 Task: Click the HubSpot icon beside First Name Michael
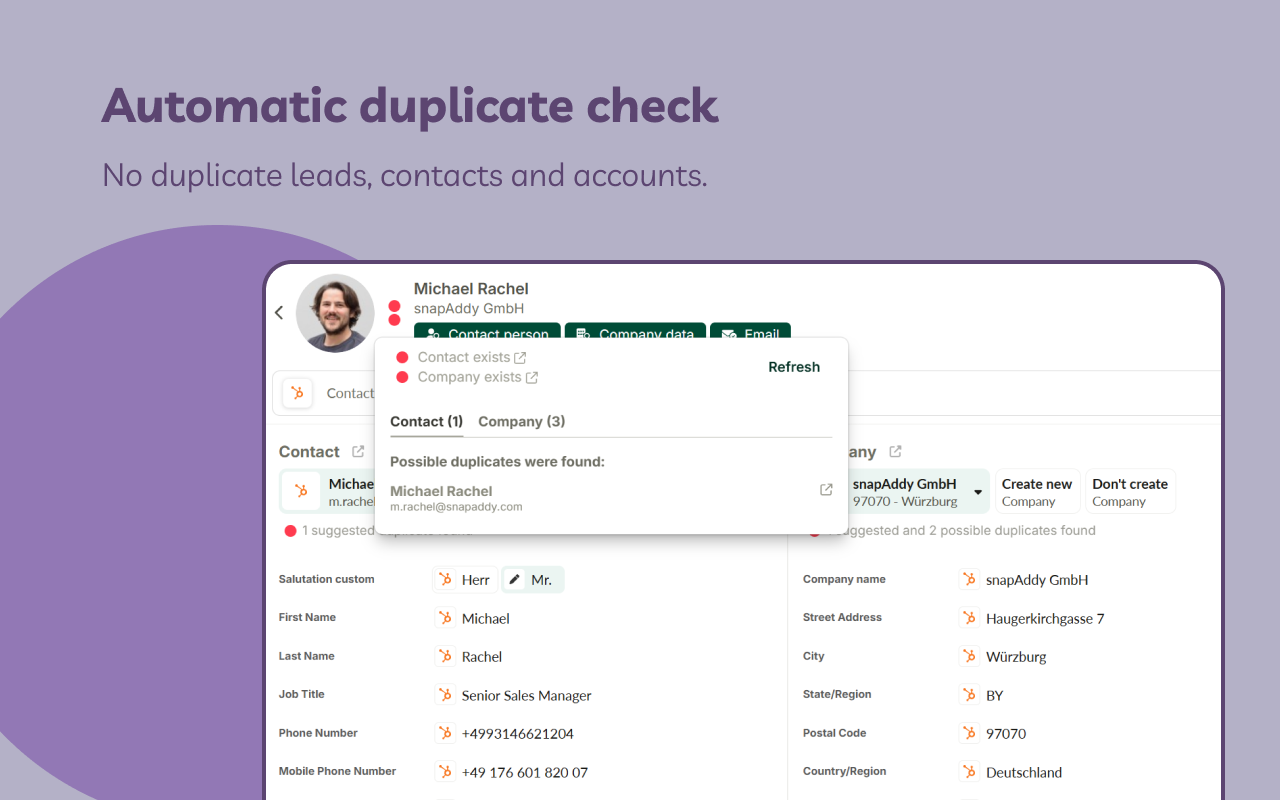coord(445,618)
